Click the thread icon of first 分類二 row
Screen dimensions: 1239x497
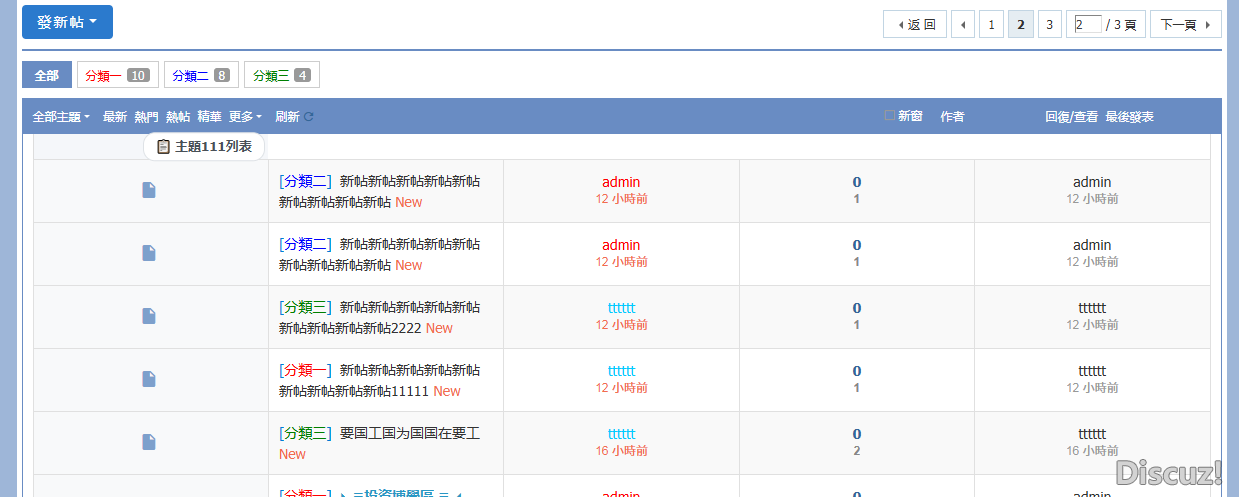(x=149, y=190)
